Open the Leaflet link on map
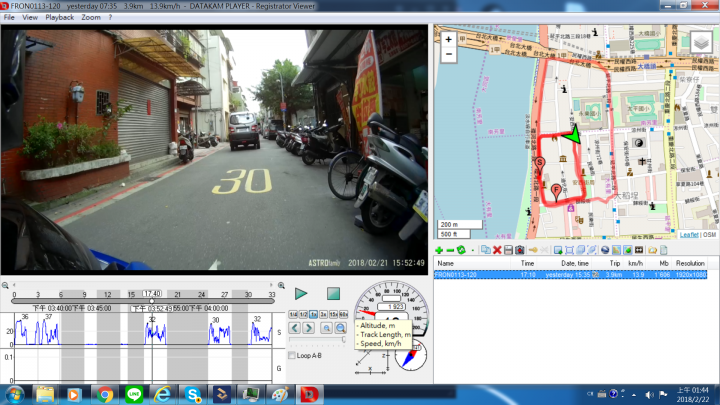The width and height of the screenshot is (720, 405). [689, 235]
